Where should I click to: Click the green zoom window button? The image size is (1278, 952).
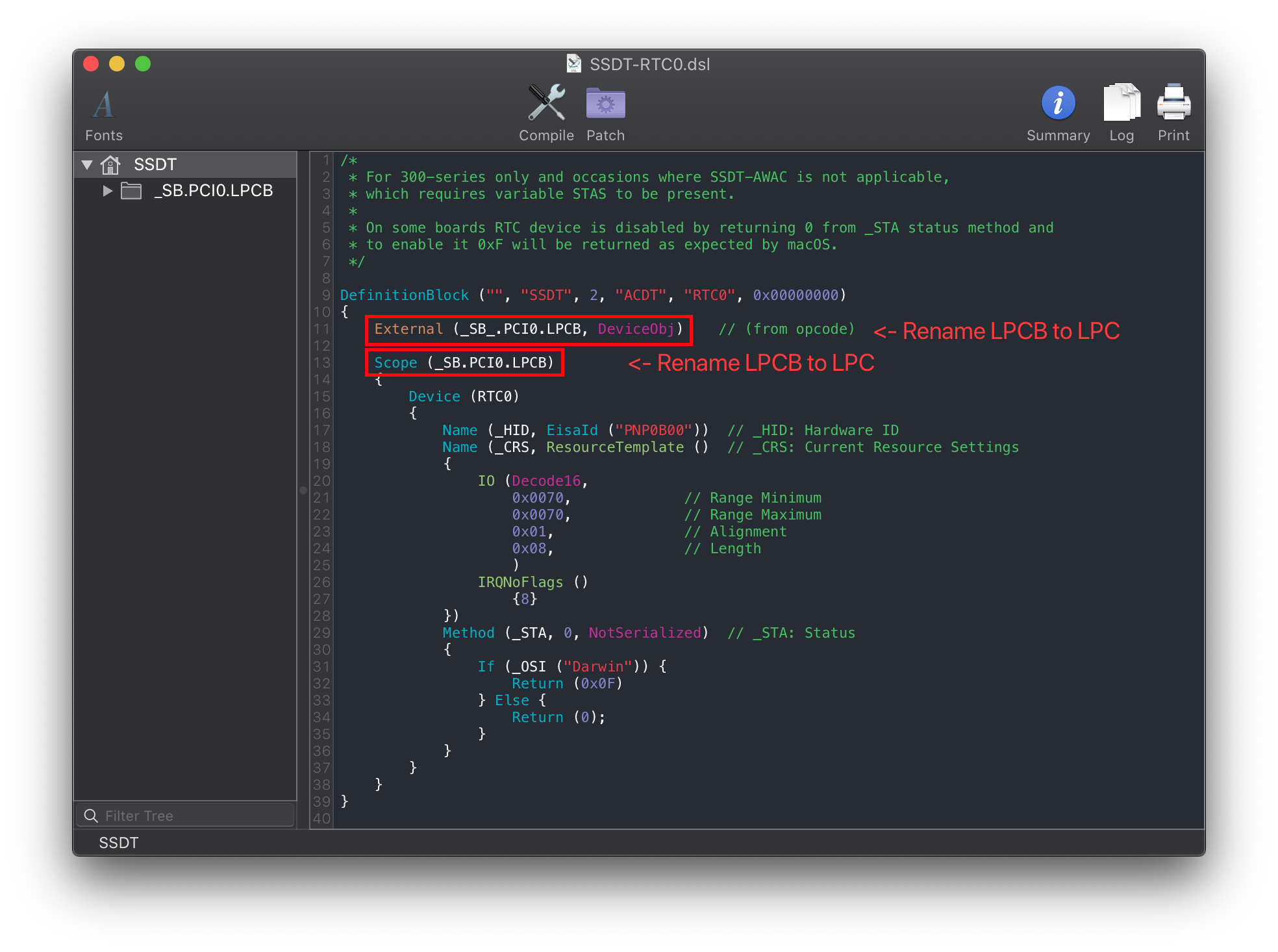[x=143, y=64]
